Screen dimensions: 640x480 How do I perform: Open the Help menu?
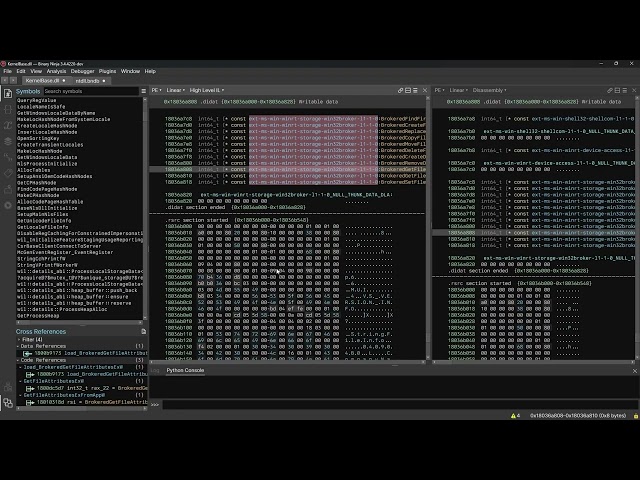tap(150, 71)
